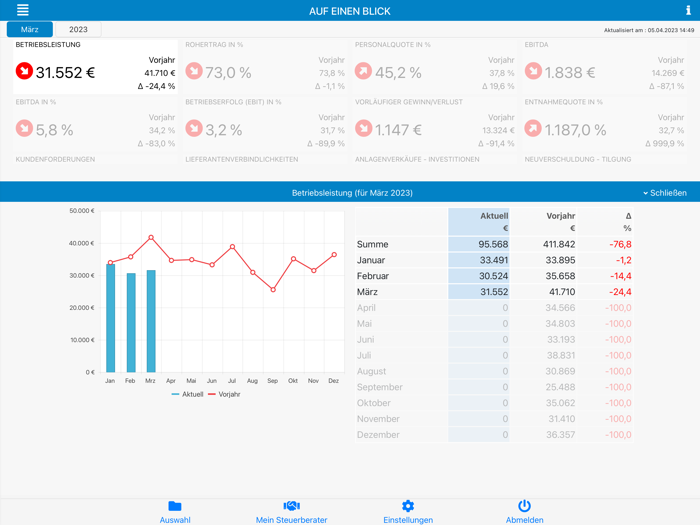Select the März bar in the chart

[x=151, y=321]
